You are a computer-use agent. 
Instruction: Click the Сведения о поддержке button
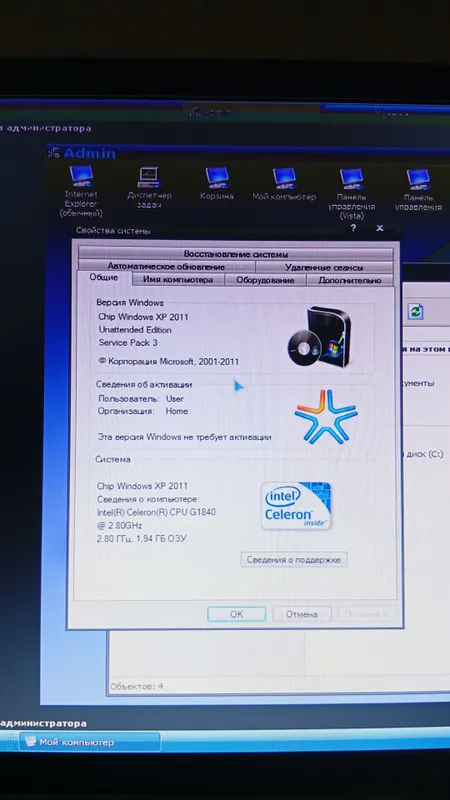(x=294, y=560)
